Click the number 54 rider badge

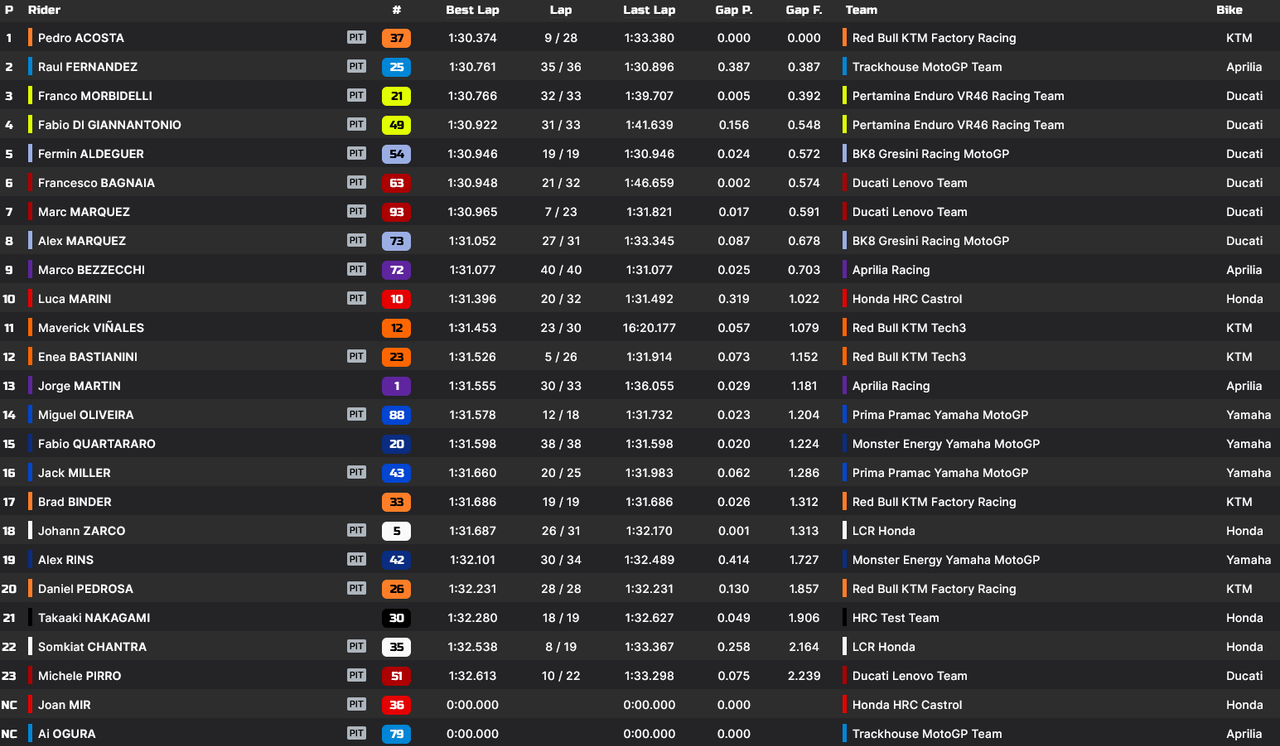[396, 154]
